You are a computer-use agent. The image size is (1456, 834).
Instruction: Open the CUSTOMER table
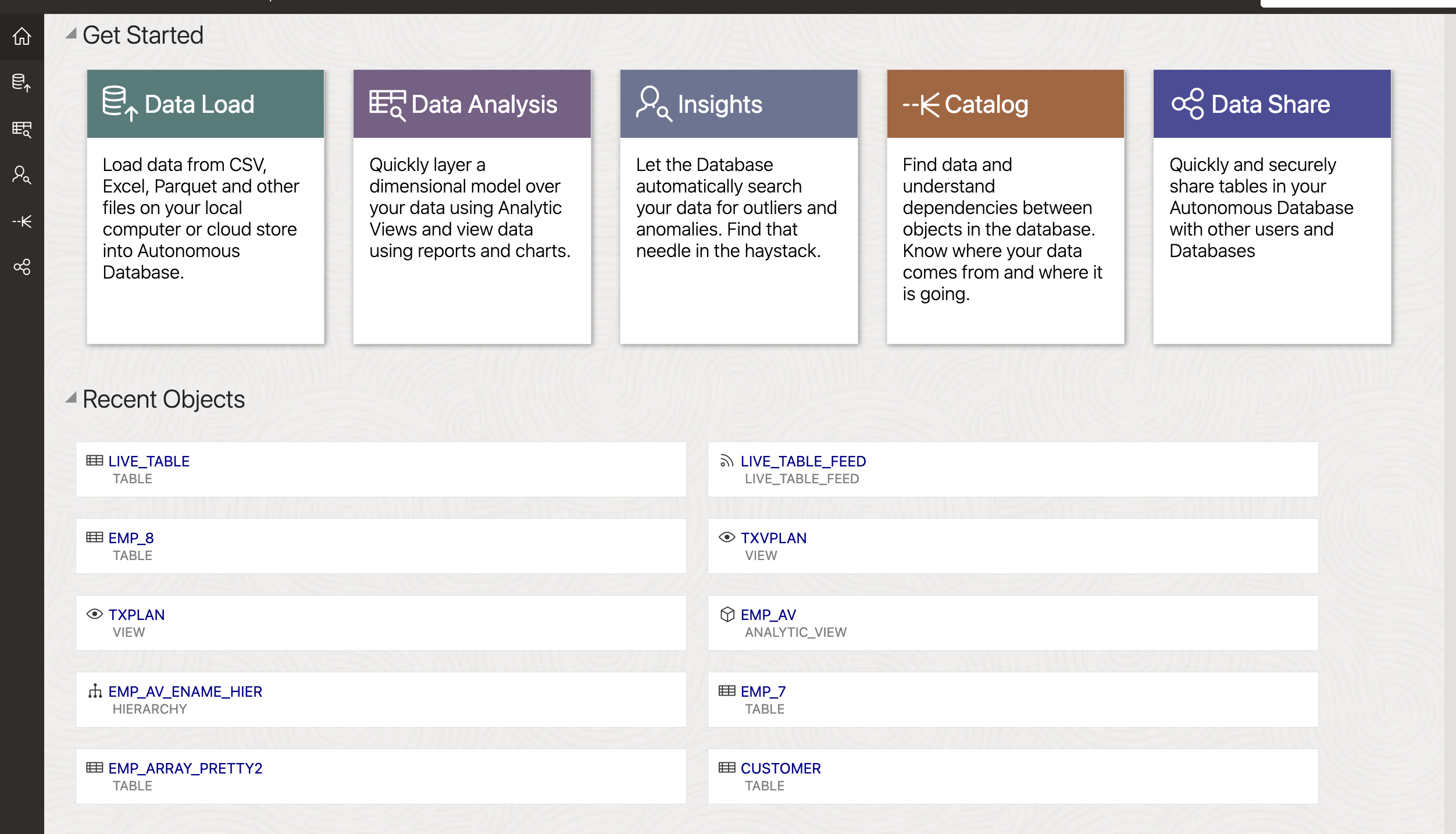click(780, 767)
